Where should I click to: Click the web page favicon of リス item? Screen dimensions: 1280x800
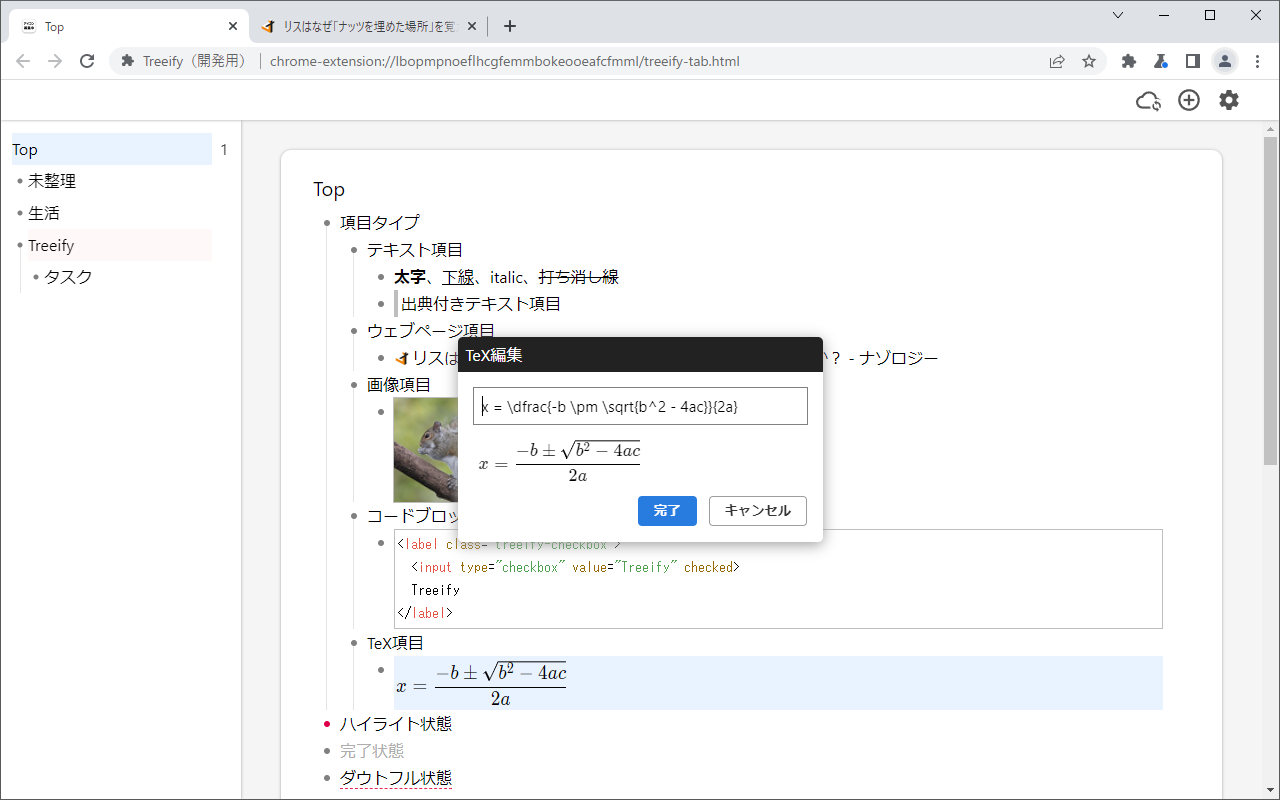(402, 358)
